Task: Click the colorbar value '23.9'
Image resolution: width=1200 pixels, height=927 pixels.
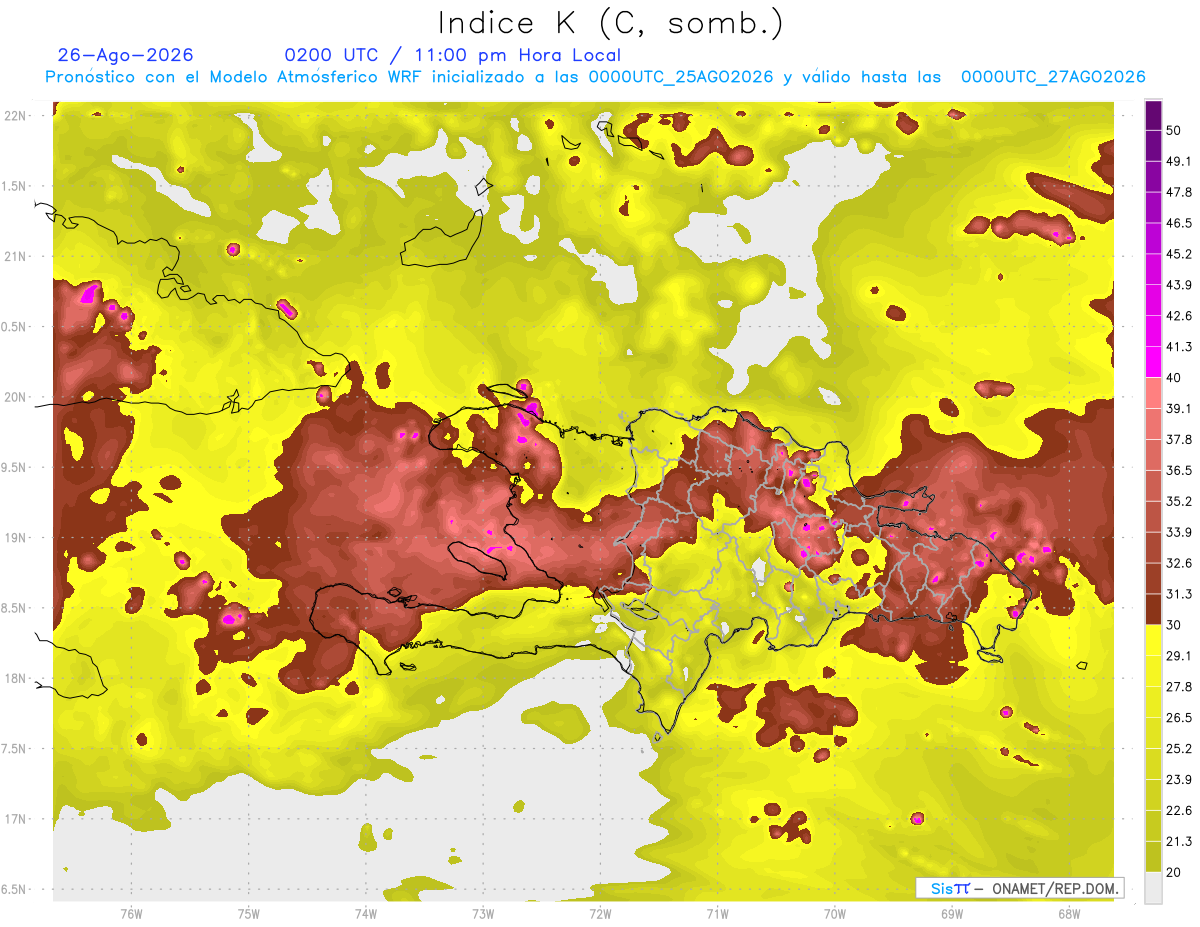Action: [1179, 779]
